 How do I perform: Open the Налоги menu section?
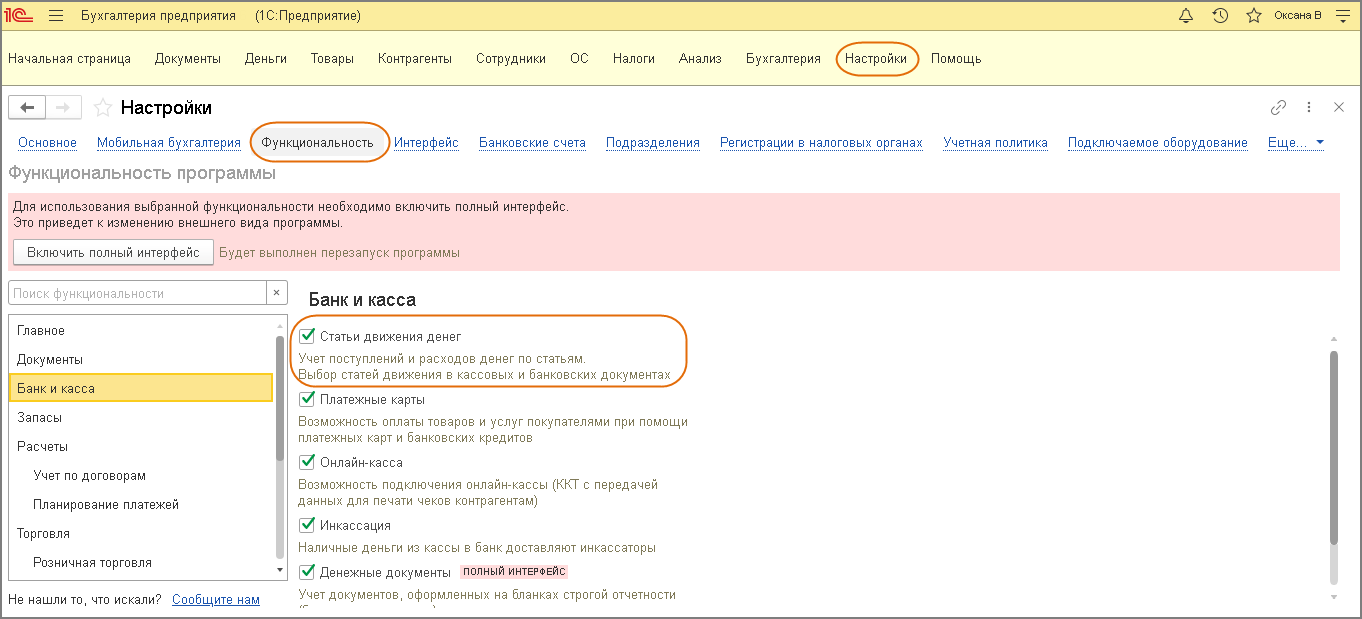pos(634,59)
